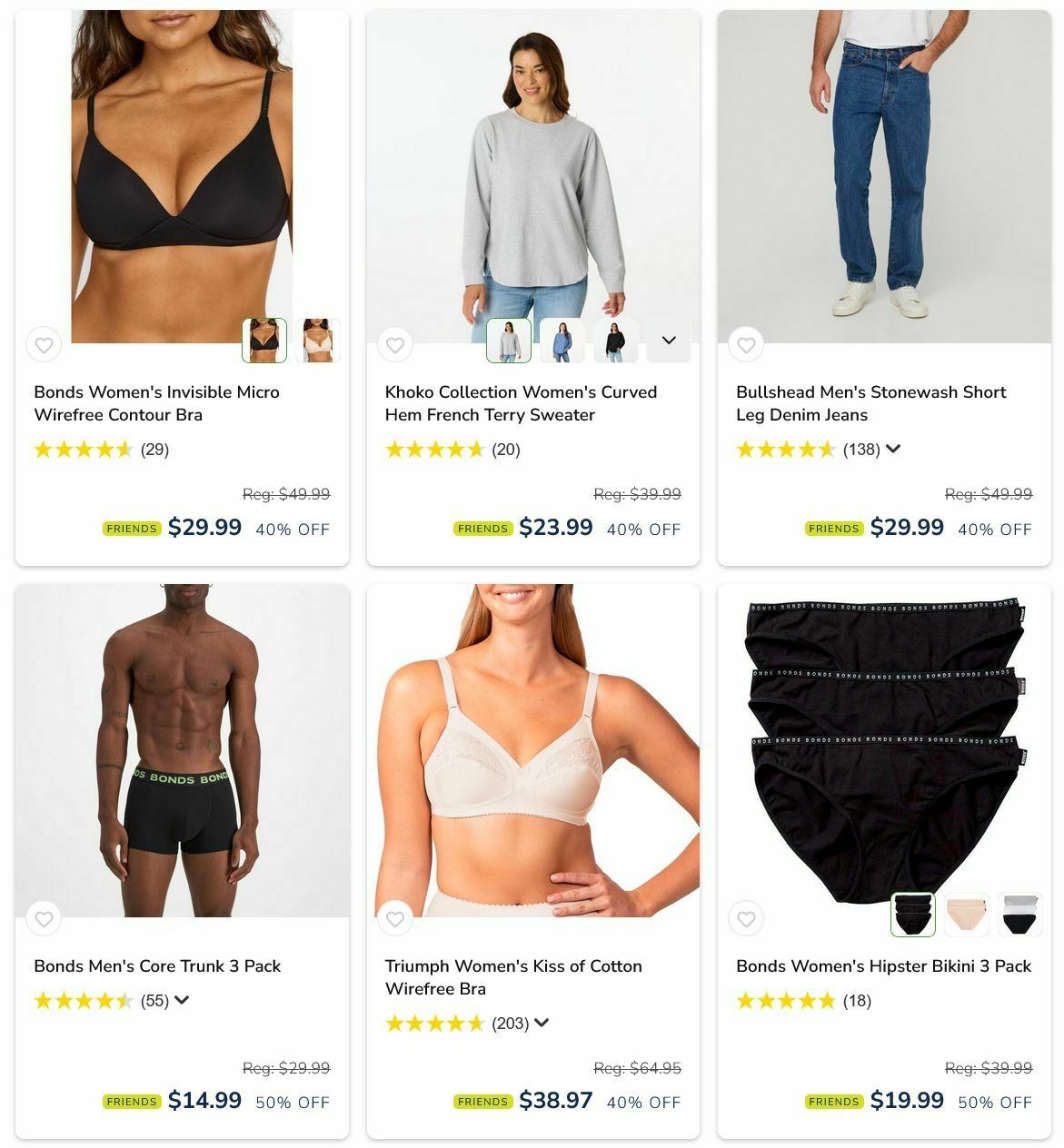The image size is (1064, 1148).
Task: Expand rating breakdown for Bullshead Jeans
Action: click(x=893, y=449)
